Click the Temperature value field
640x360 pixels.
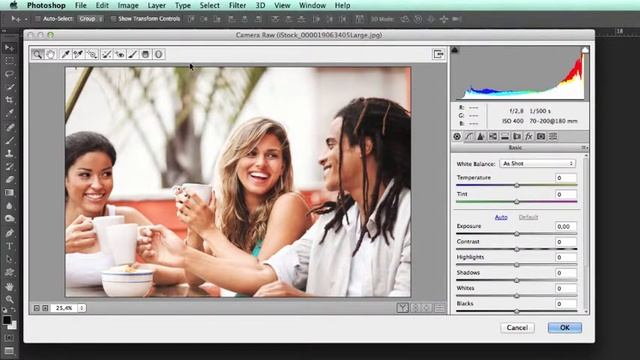(566, 178)
